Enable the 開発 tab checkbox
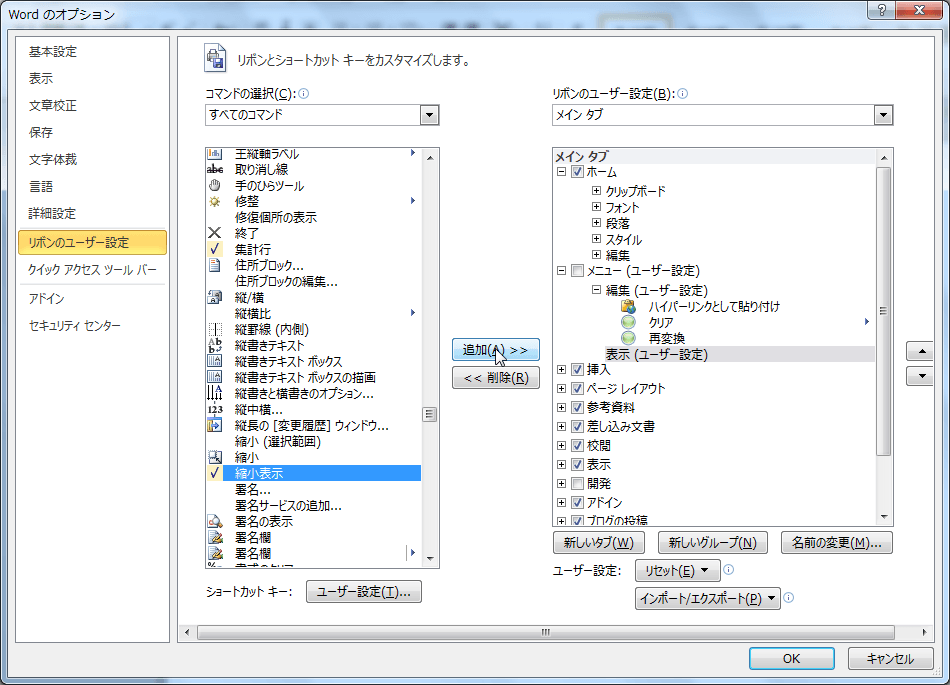 (577, 483)
